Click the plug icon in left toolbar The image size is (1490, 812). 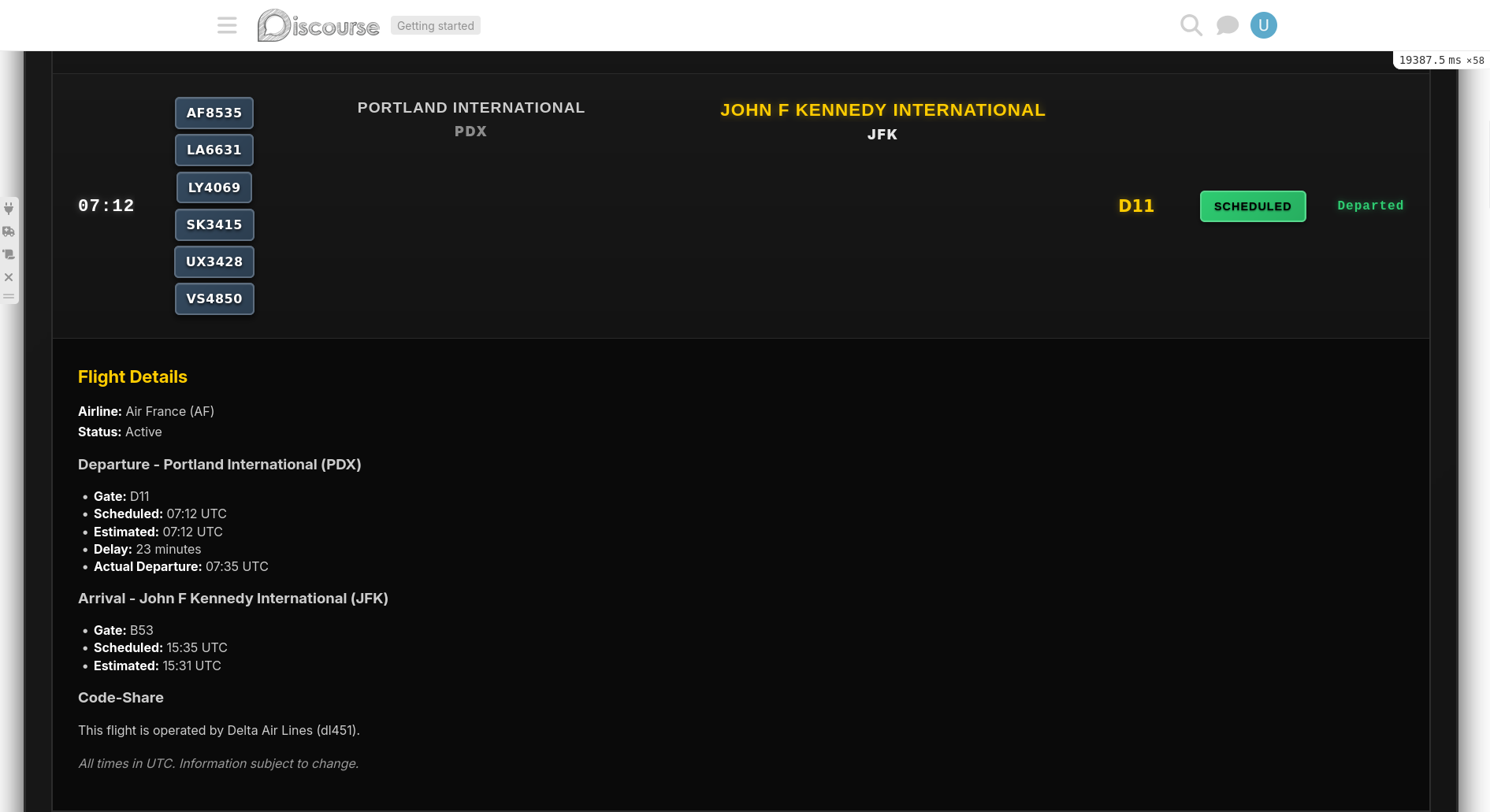[x=9, y=209]
